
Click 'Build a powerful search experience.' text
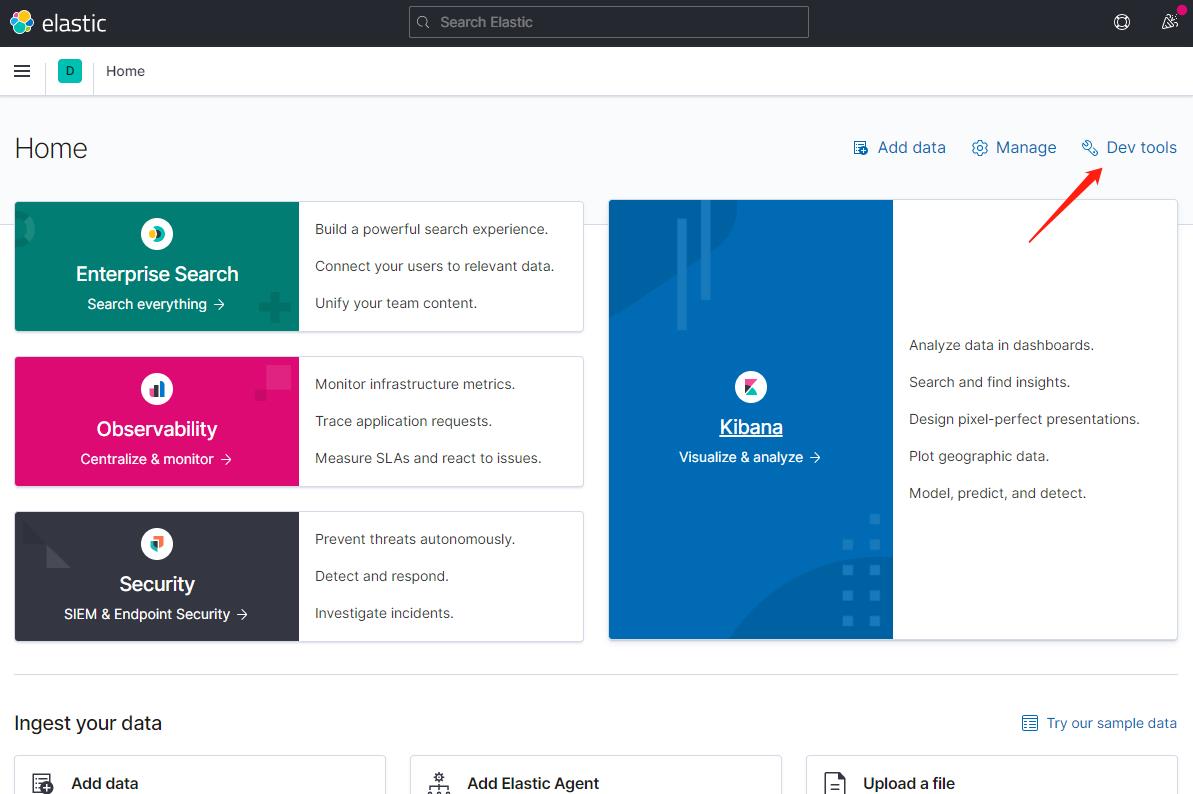tap(431, 229)
